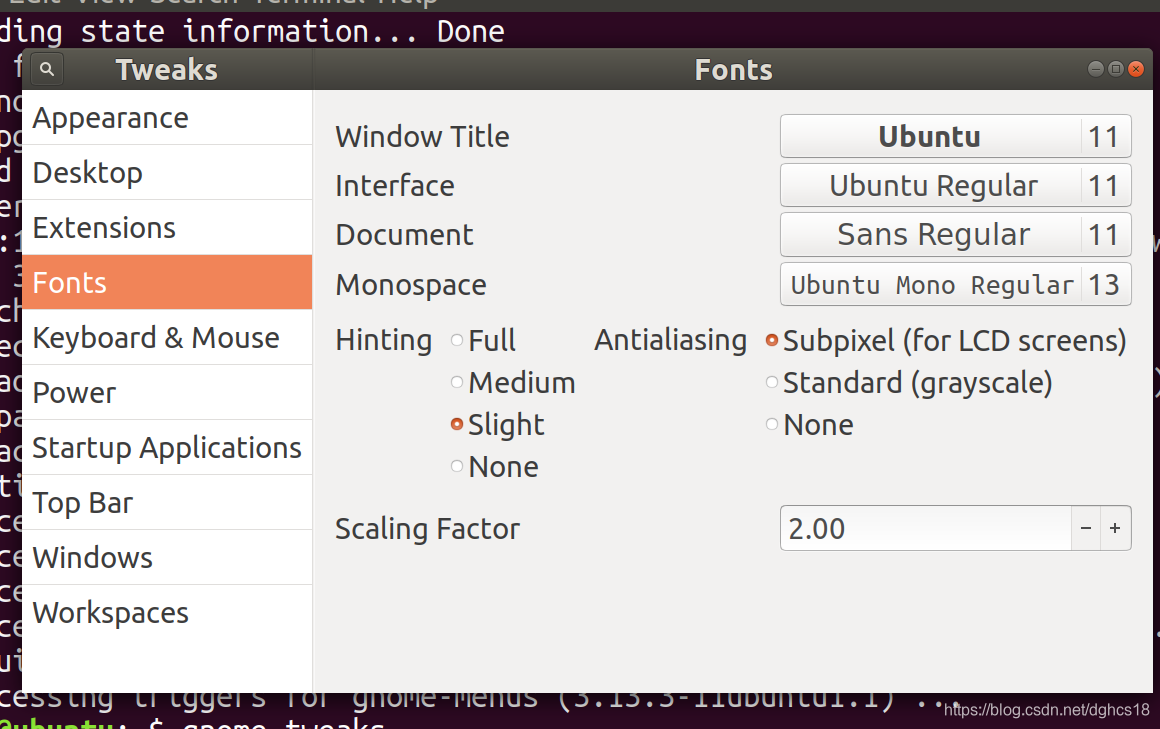Change Monospace font Ubuntu Mono Regular
This screenshot has width=1160, height=729.
[x=955, y=284]
